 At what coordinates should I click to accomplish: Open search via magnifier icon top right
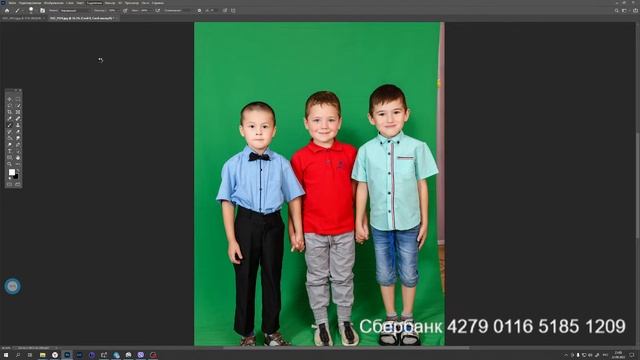pyautogui.click(x=616, y=11)
